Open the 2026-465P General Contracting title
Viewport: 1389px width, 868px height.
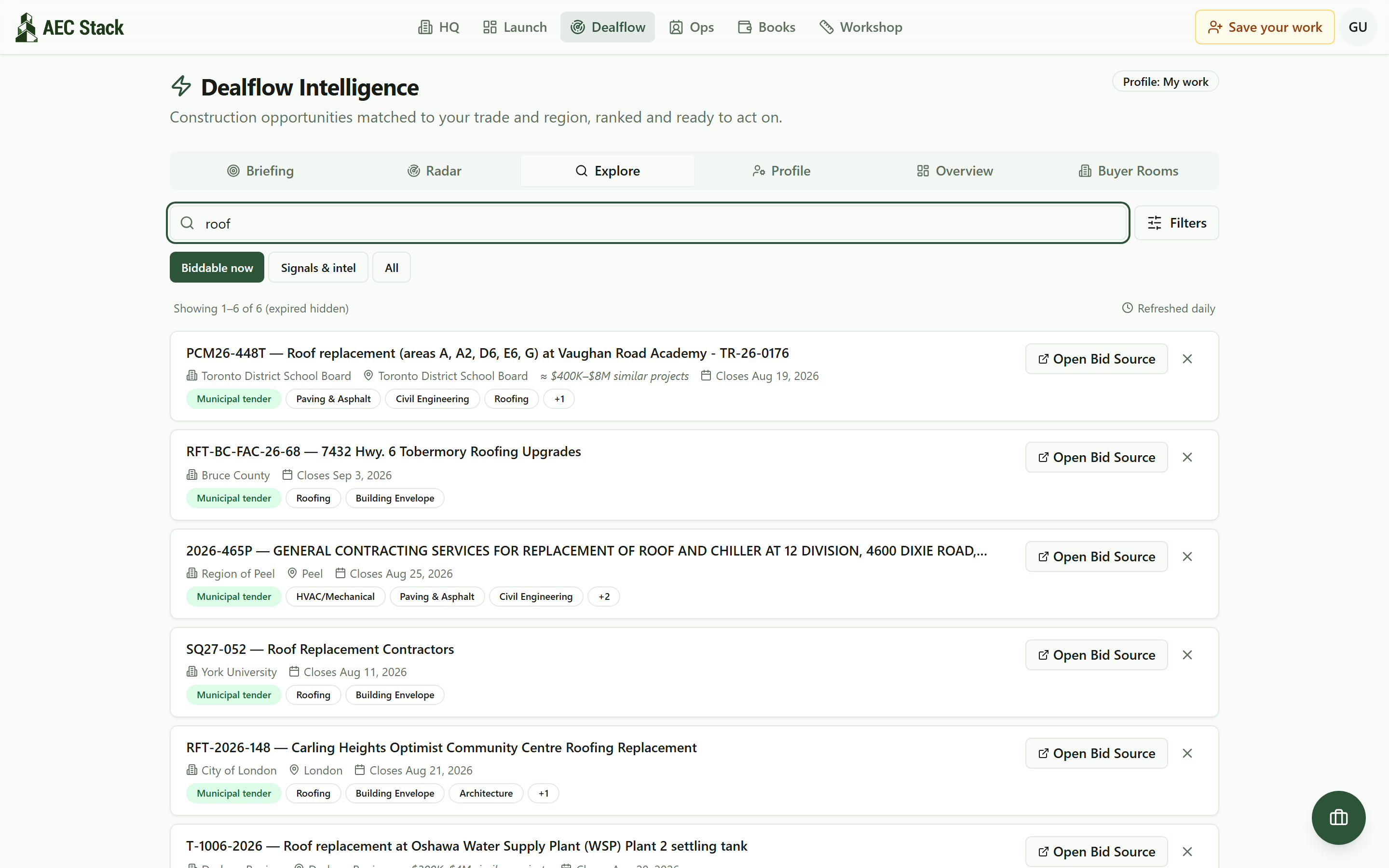tap(586, 551)
